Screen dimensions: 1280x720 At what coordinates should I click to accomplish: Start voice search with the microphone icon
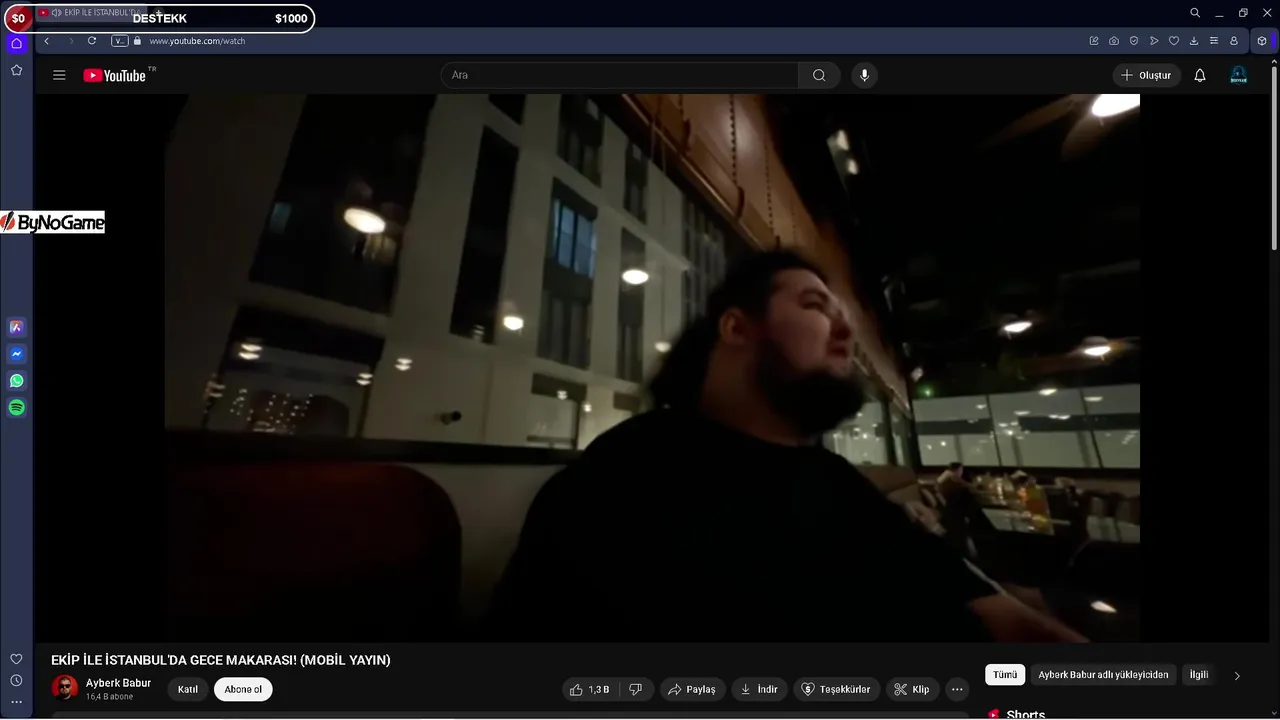point(864,75)
